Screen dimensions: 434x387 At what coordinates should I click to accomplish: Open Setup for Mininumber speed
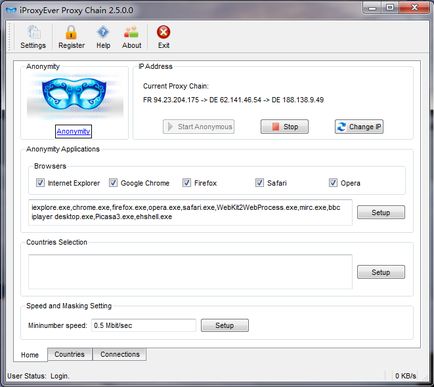(x=225, y=325)
